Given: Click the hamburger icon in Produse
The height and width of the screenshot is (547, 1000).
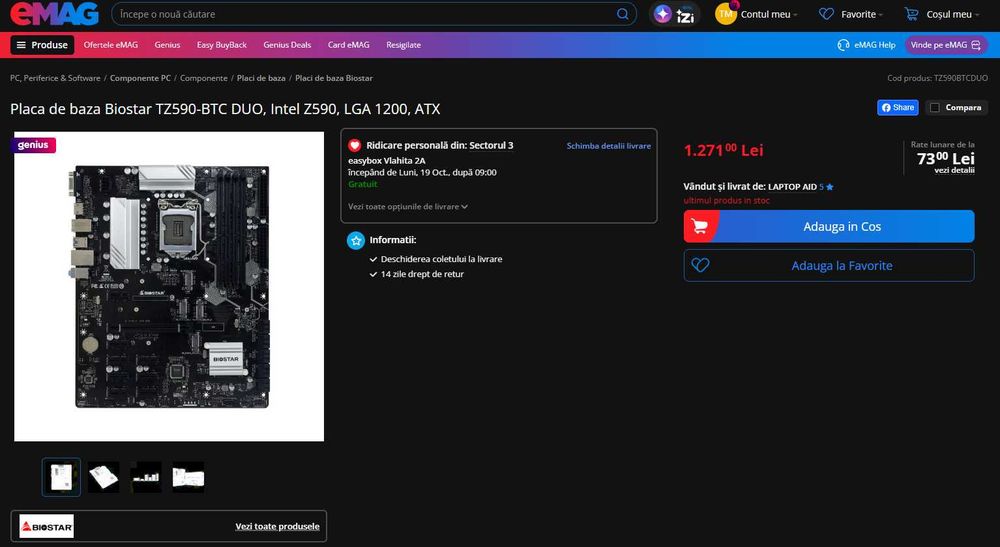Looking at the screenshot, I should 21,45.
